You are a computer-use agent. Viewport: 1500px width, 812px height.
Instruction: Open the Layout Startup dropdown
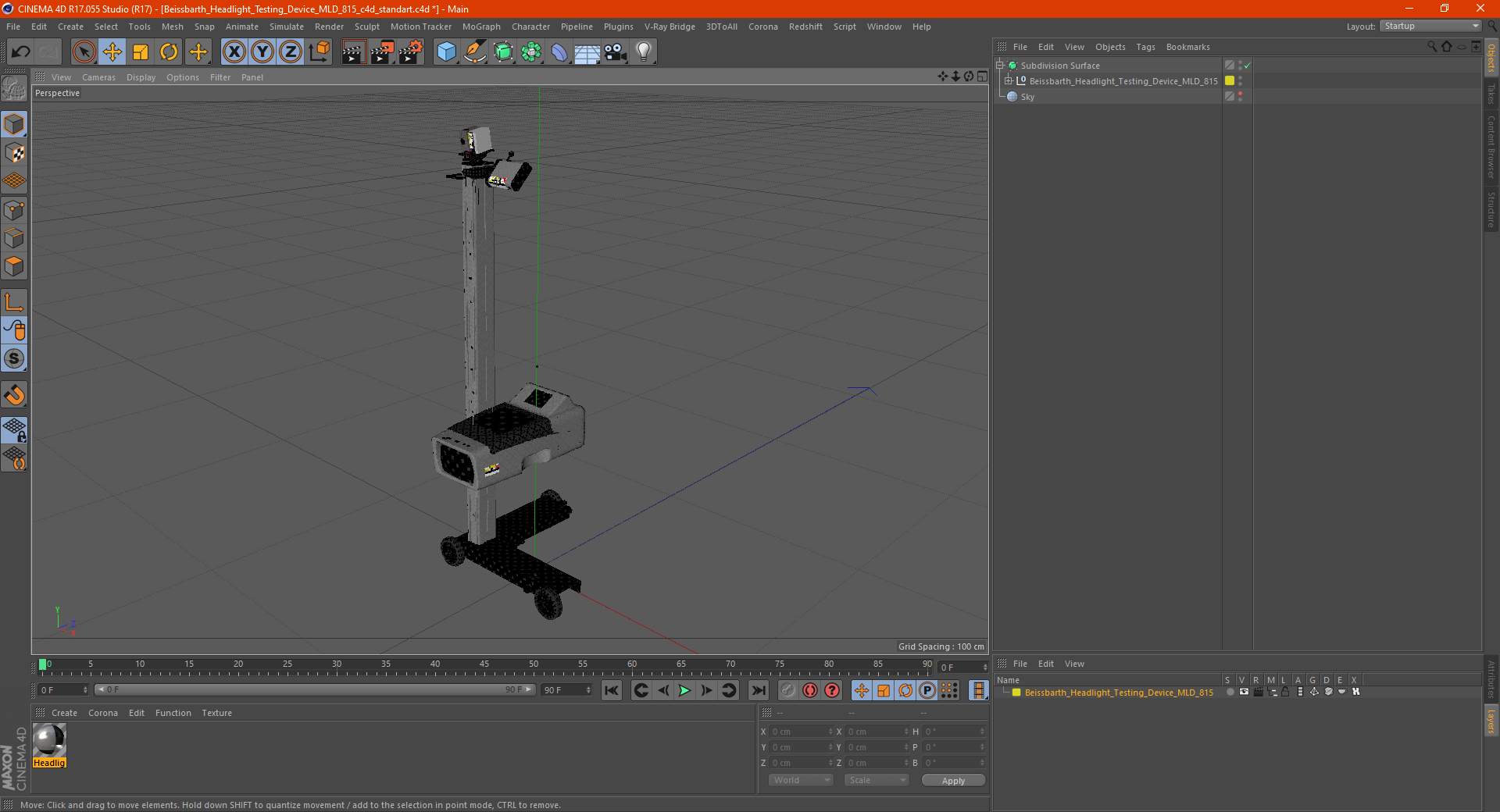coord(1431,26)
